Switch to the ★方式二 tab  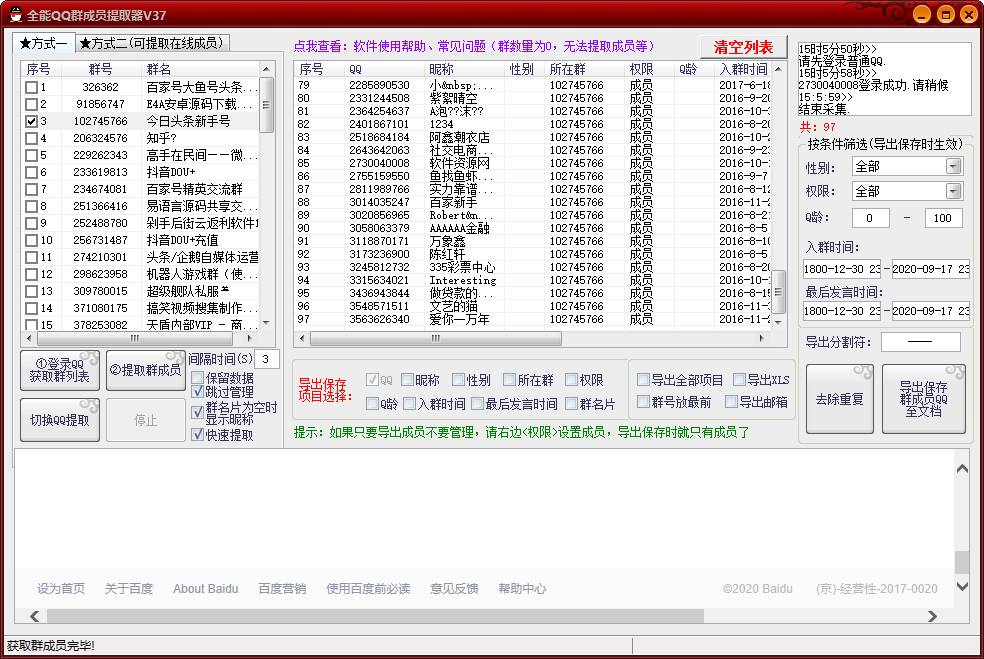click(x=153, y=43)
